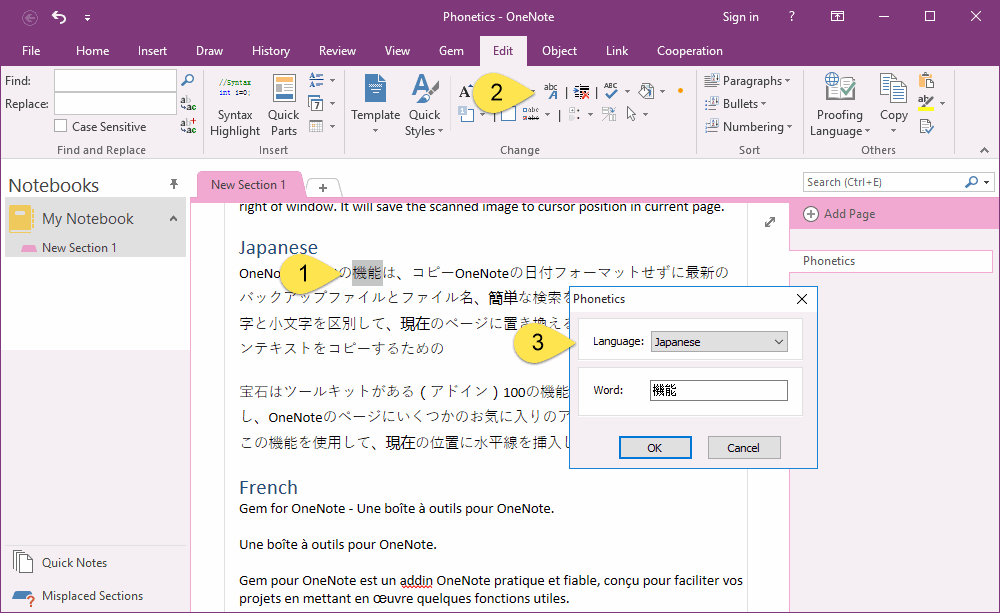Viewport: 1000px width, 613px height.
Task: Click the ABC spell check icon
Action: pyautogui.click(x=611, y=91)
